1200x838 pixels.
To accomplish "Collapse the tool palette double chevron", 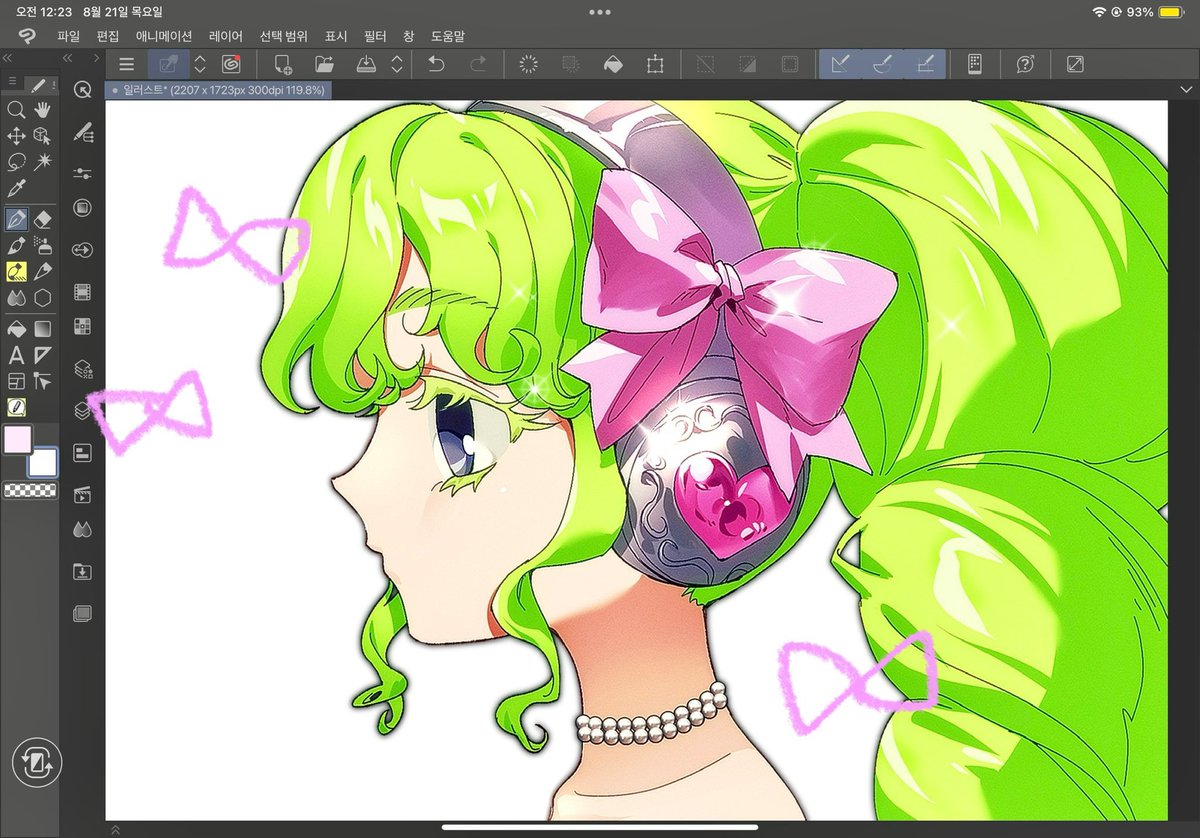I will [x=8, y=59].
